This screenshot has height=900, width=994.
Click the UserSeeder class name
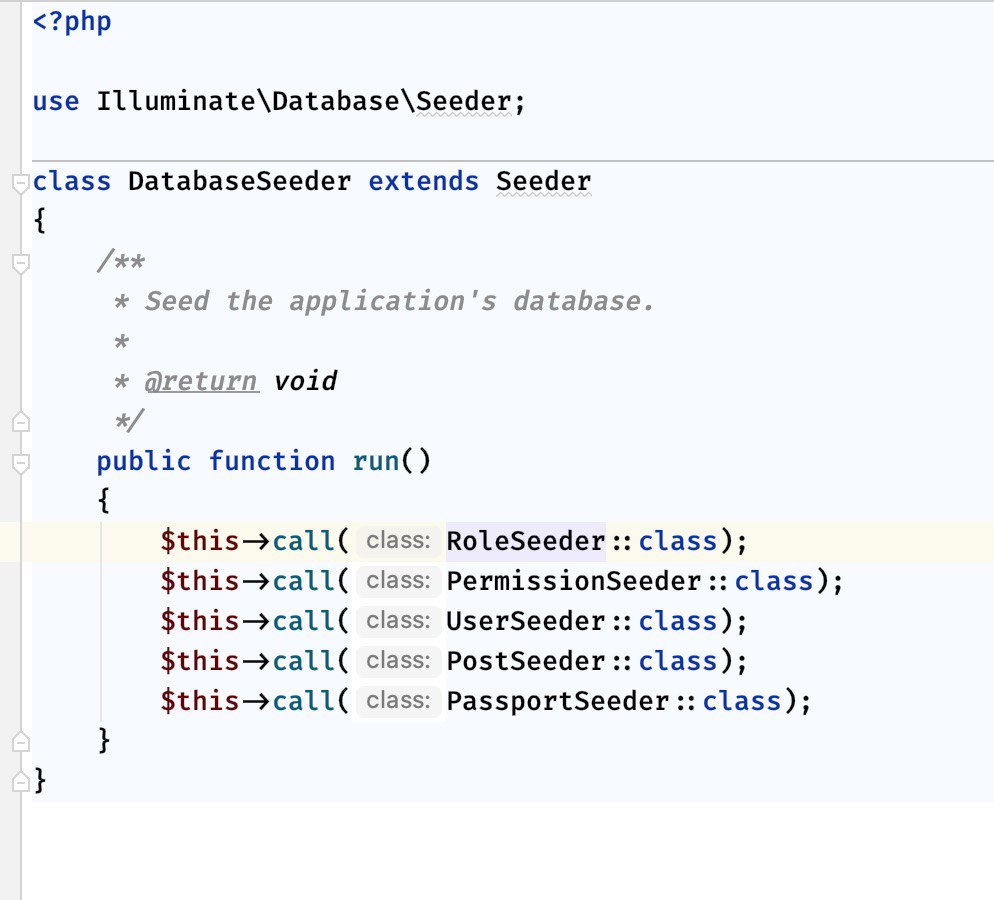coord(526,621)
